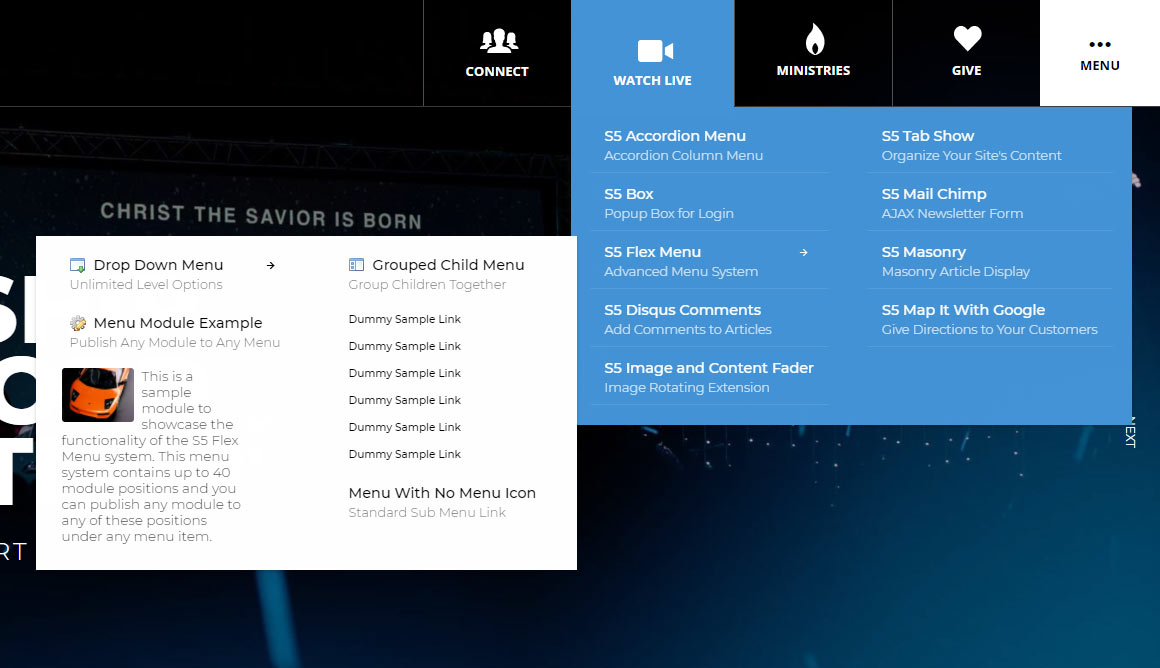
Task: Click S5 Disqus Comments link
Action: (x=682, y=310)
